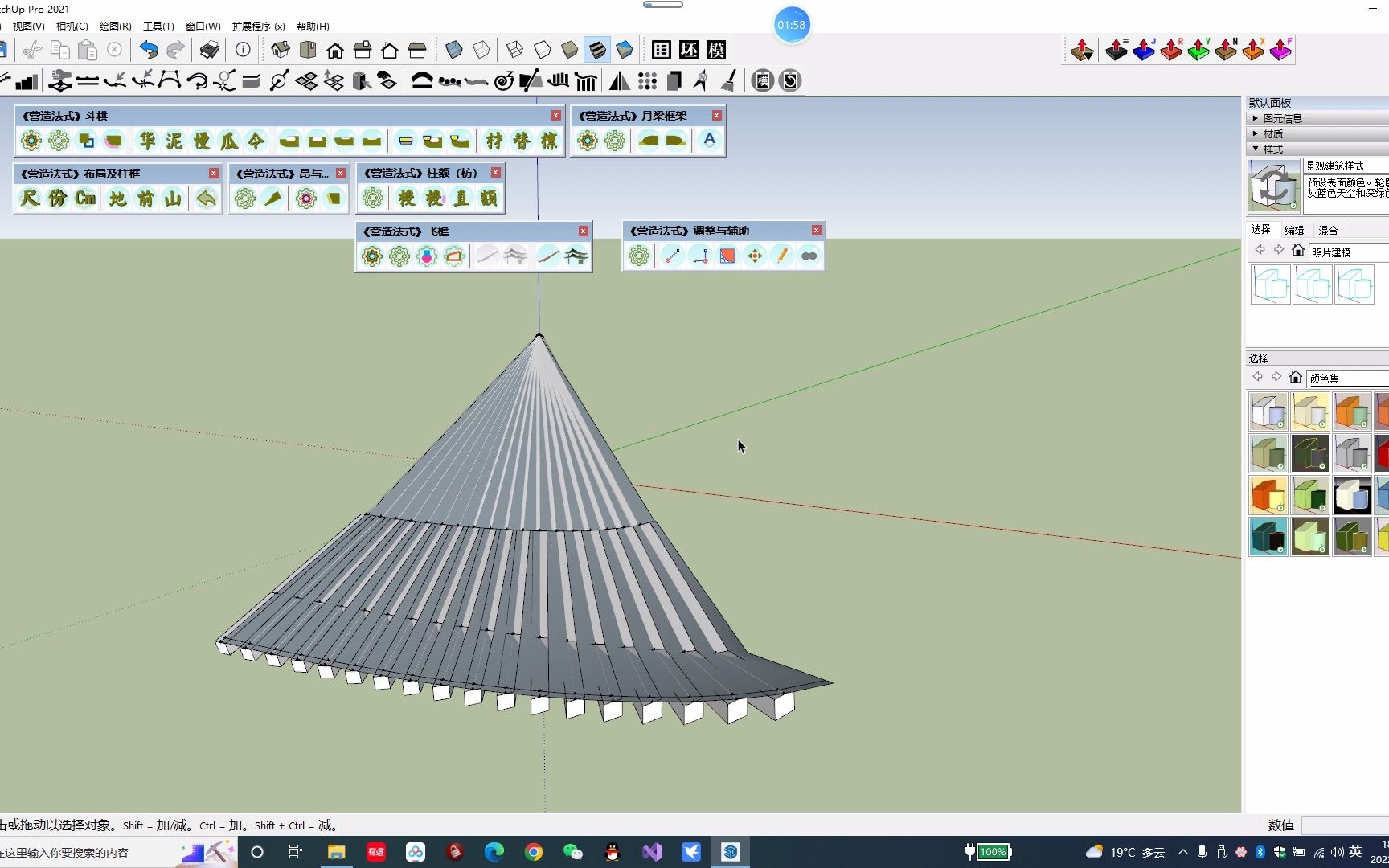Click the 尺 icon in 布局及柱框 toolbar

click(x=30, y=199)
